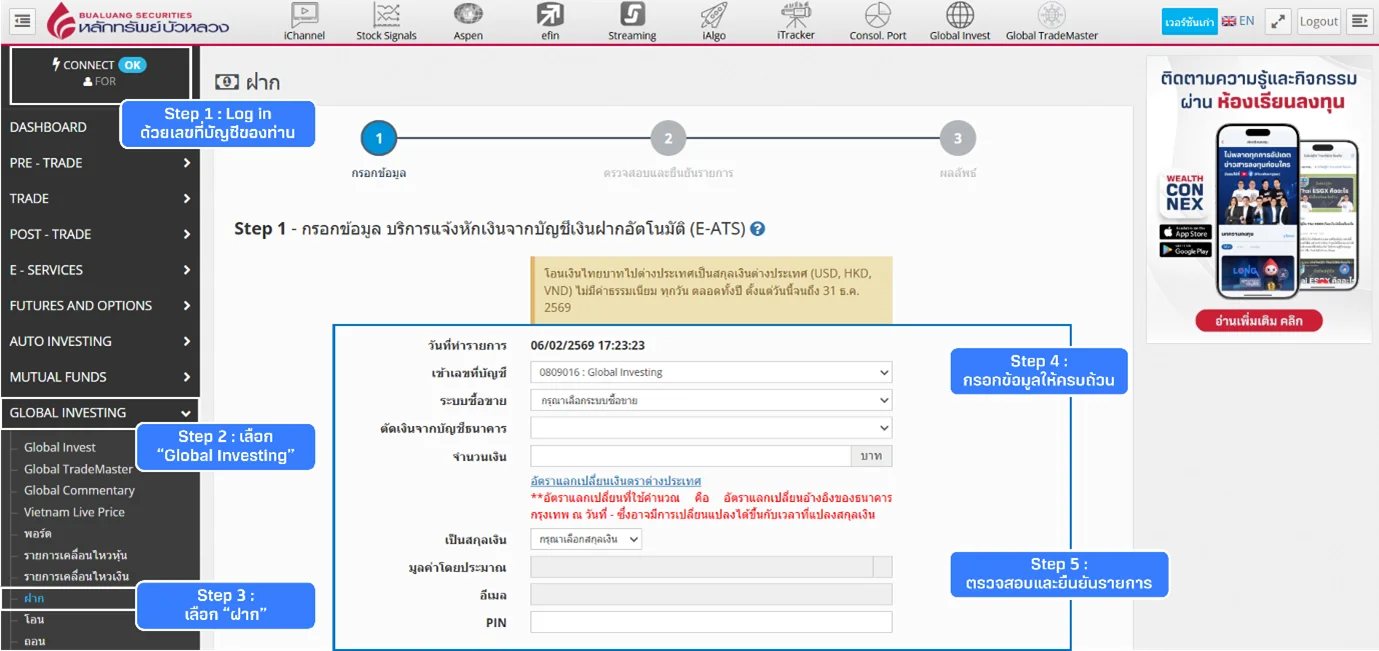1379x651 pixels.
Task: Click the Logout button
Action: coord(1318,21)
